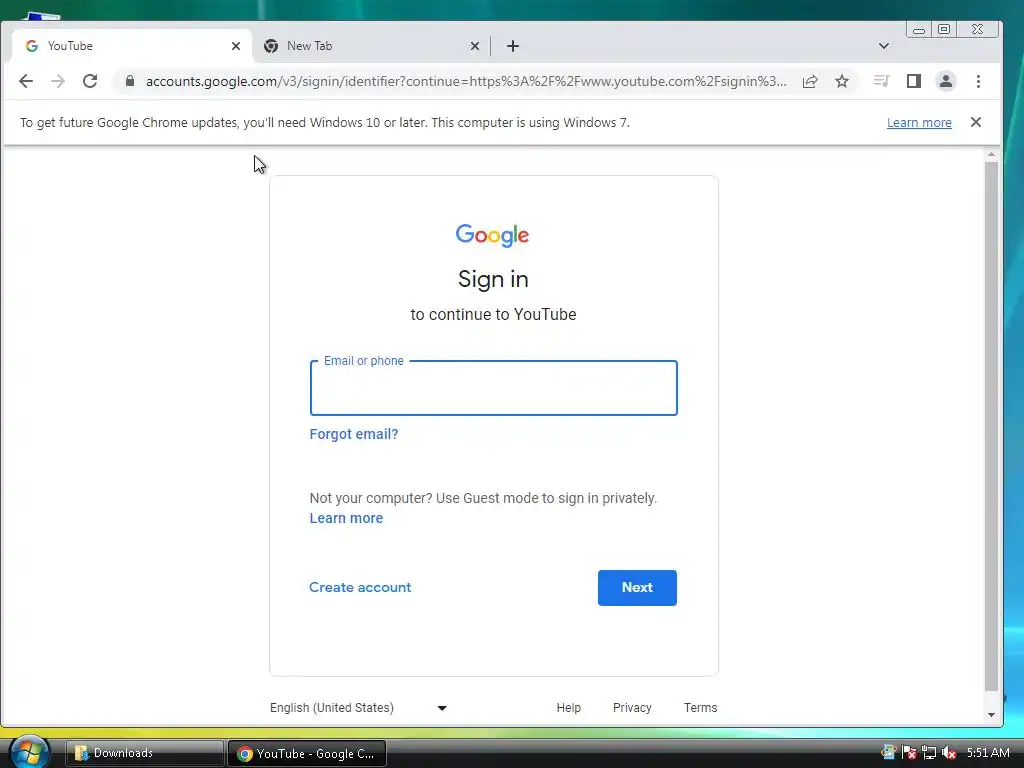Switch to Downloads taskbar window
The height and width of the screenshot is (768, 1024).
tap(144, 753)
